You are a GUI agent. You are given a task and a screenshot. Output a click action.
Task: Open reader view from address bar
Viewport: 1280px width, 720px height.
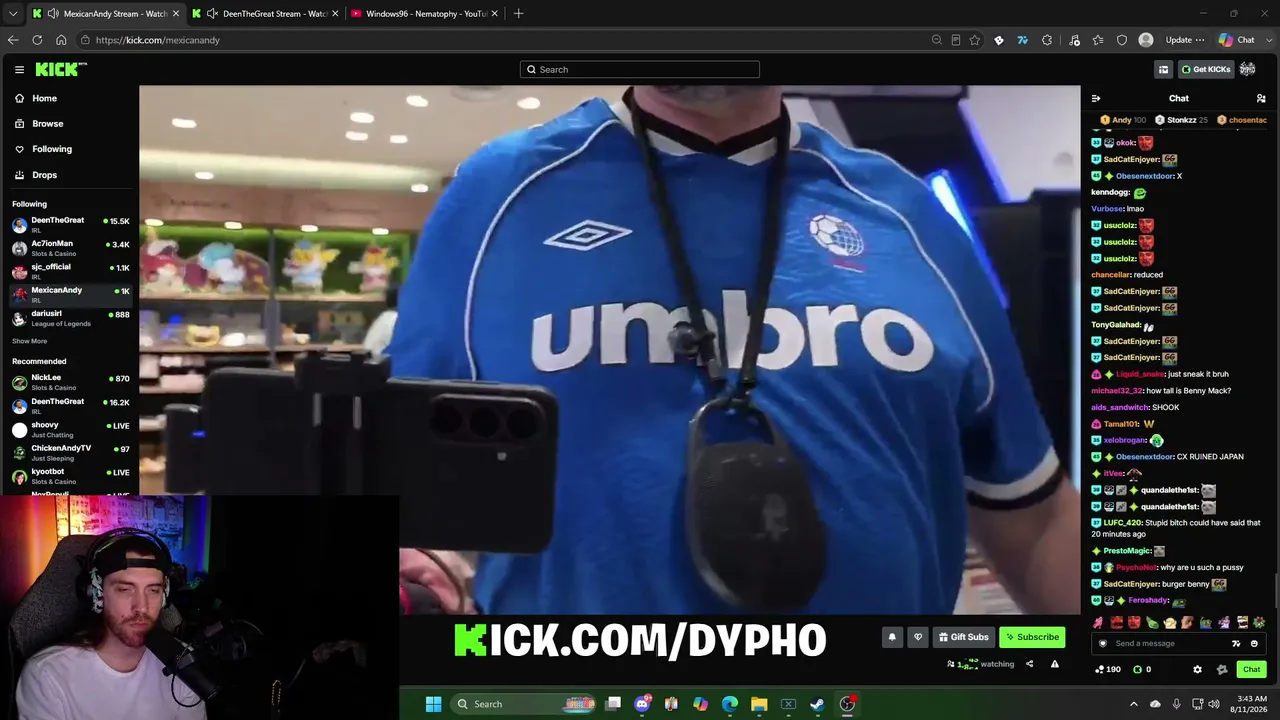[x=956, y=40]
